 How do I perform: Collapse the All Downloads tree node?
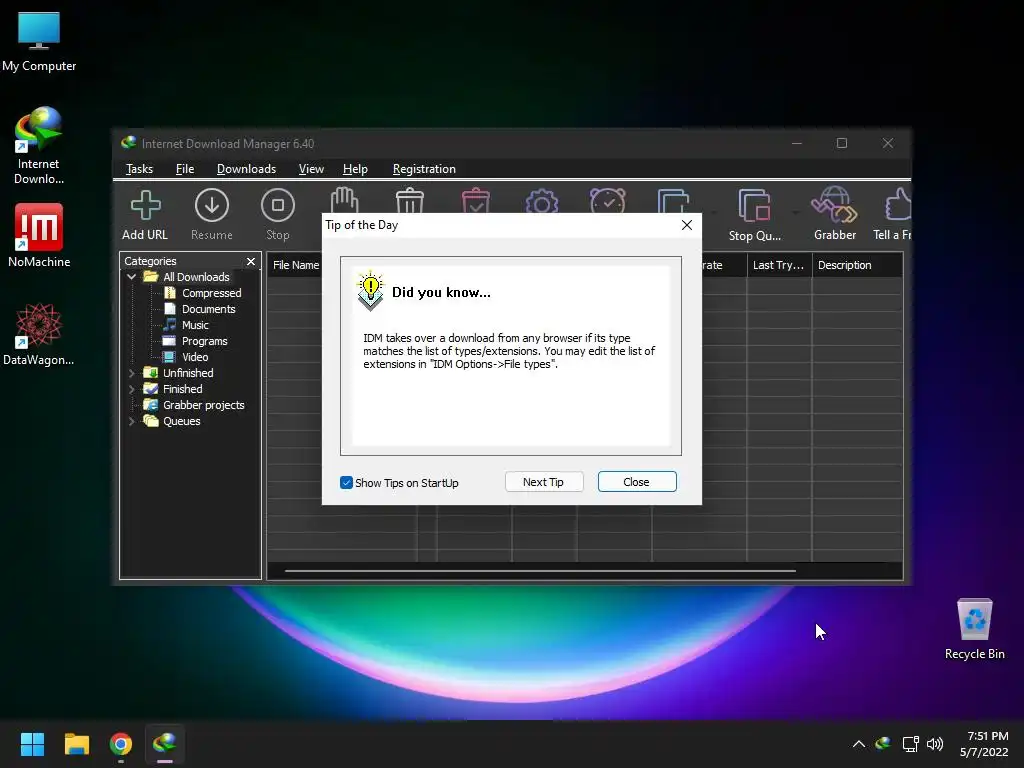point(131,277)
